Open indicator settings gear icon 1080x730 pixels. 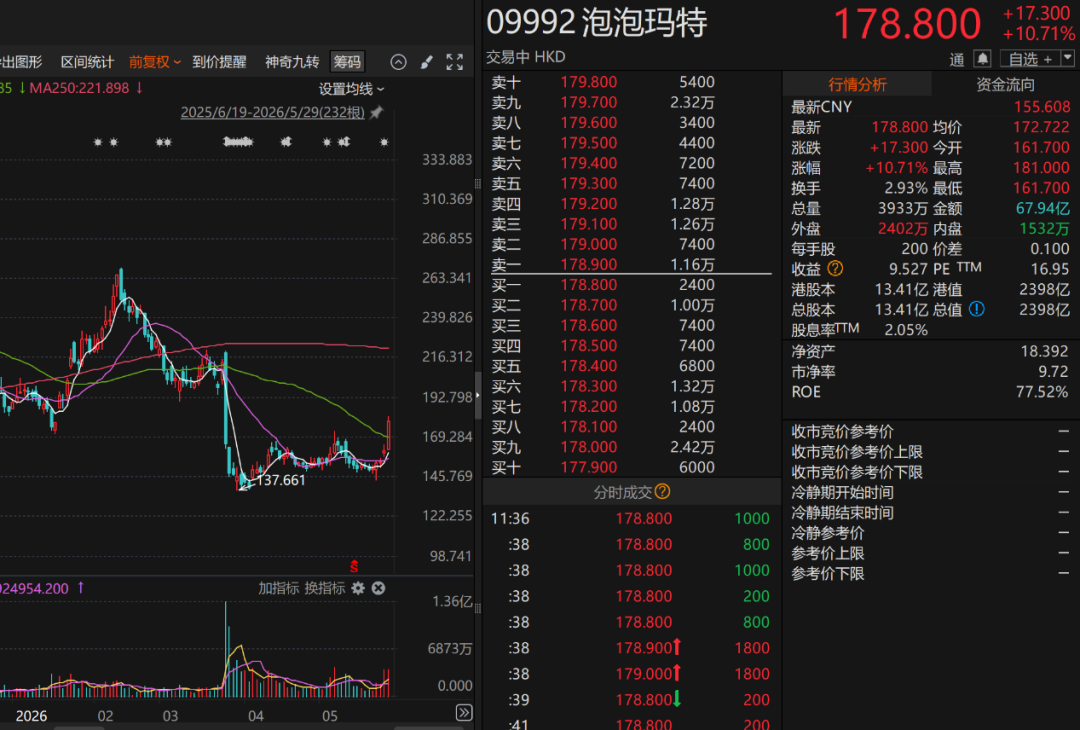point(358,588)
